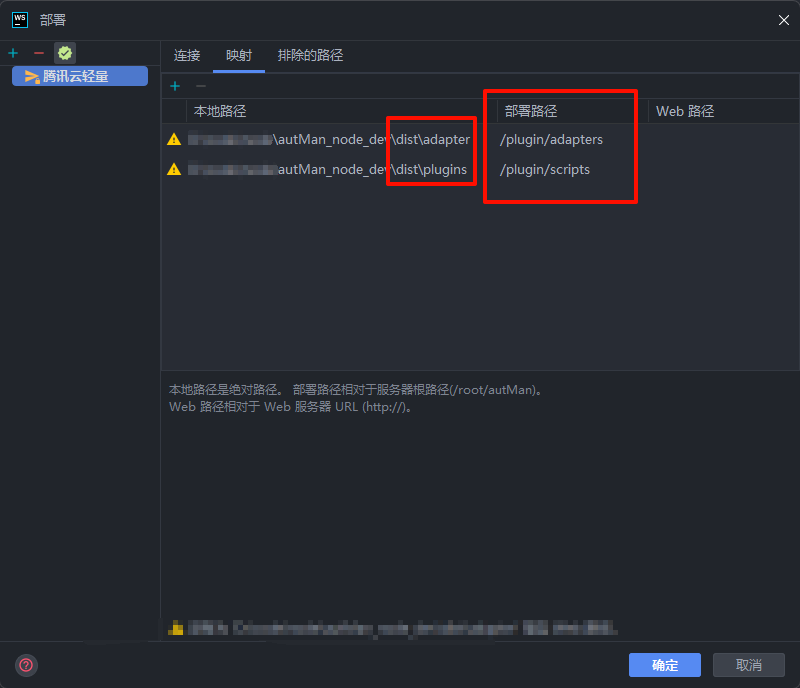
Task: Click the WebStorm logo in title bar
Action: click(x=19, y=19)
